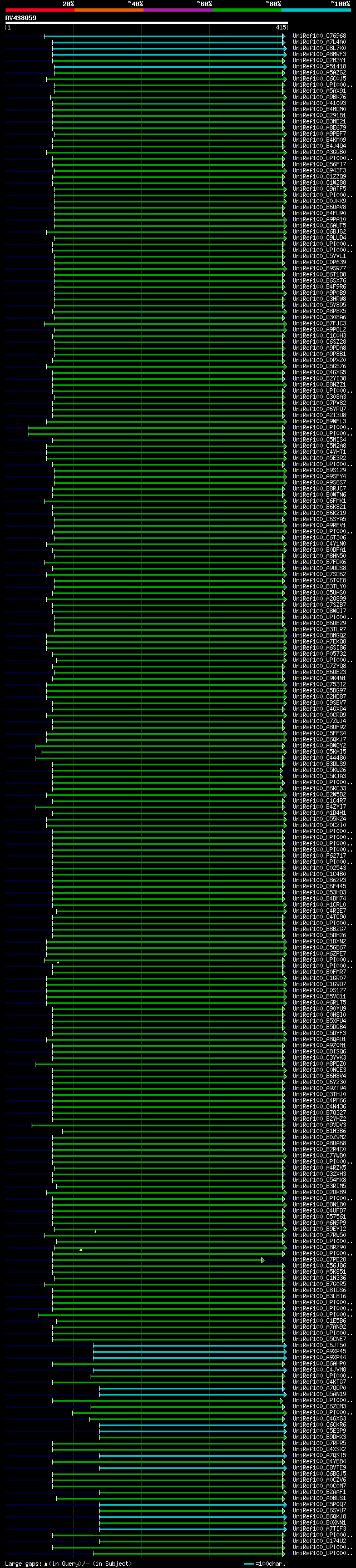Select label UniRef100_B4DM74

click(319, 898)
